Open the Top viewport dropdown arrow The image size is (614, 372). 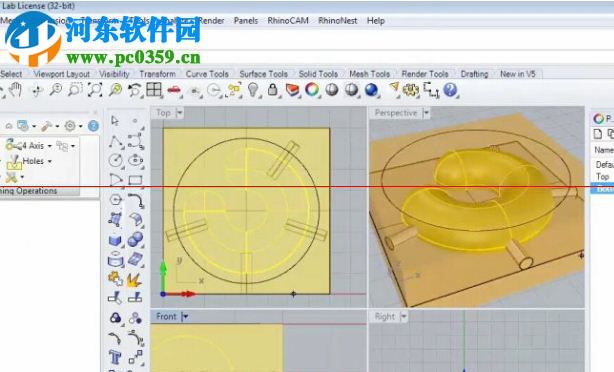[180, 113]
